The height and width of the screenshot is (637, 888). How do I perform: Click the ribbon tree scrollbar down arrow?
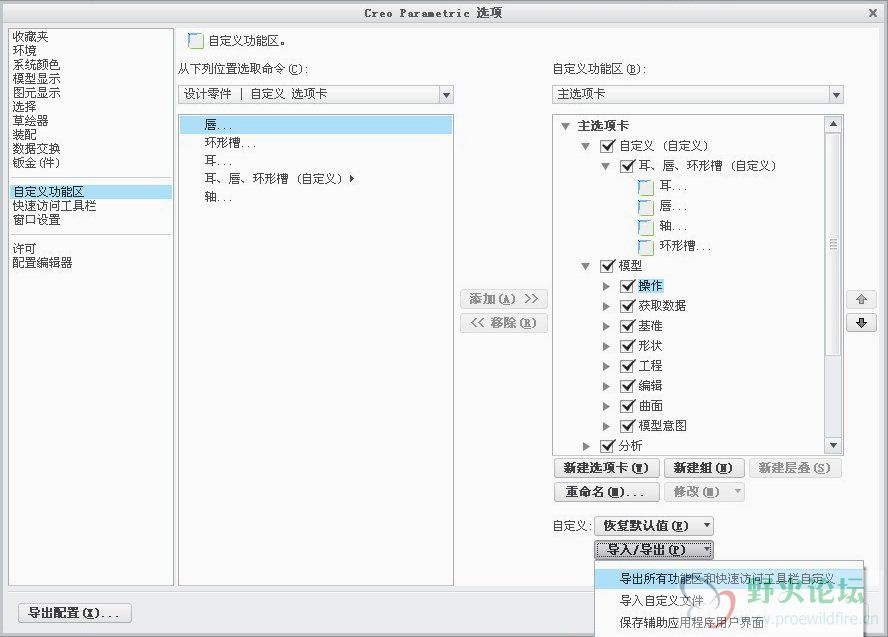click(833, 446)
